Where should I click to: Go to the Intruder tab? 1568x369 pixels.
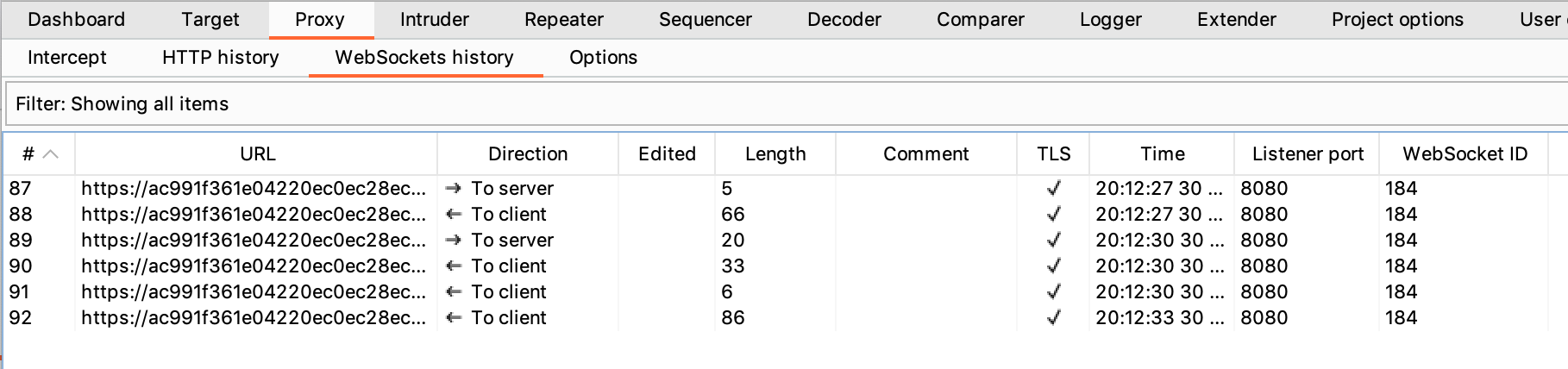point(435,20)
